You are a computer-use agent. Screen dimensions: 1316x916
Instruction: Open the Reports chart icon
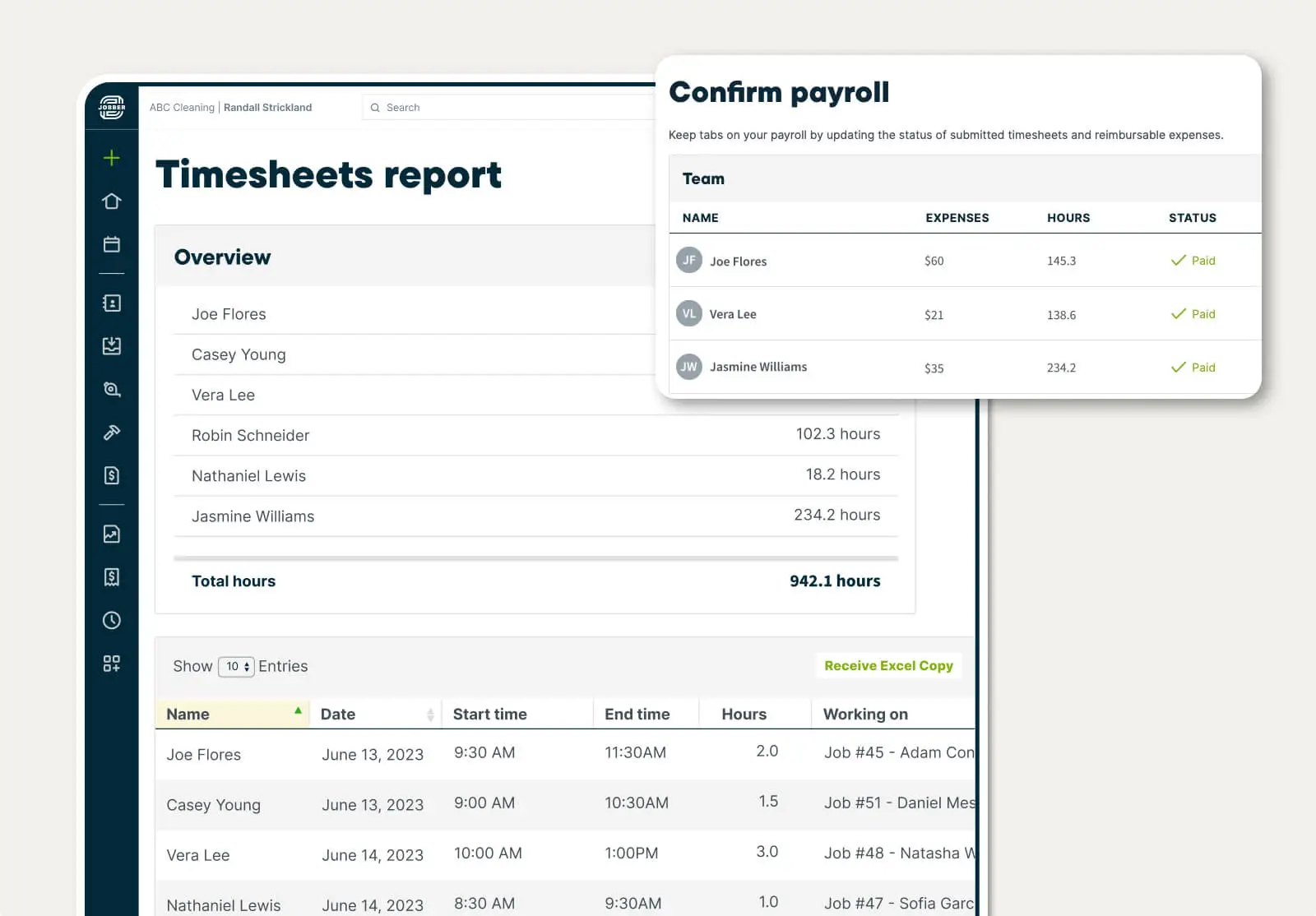[x=112, y=534]
